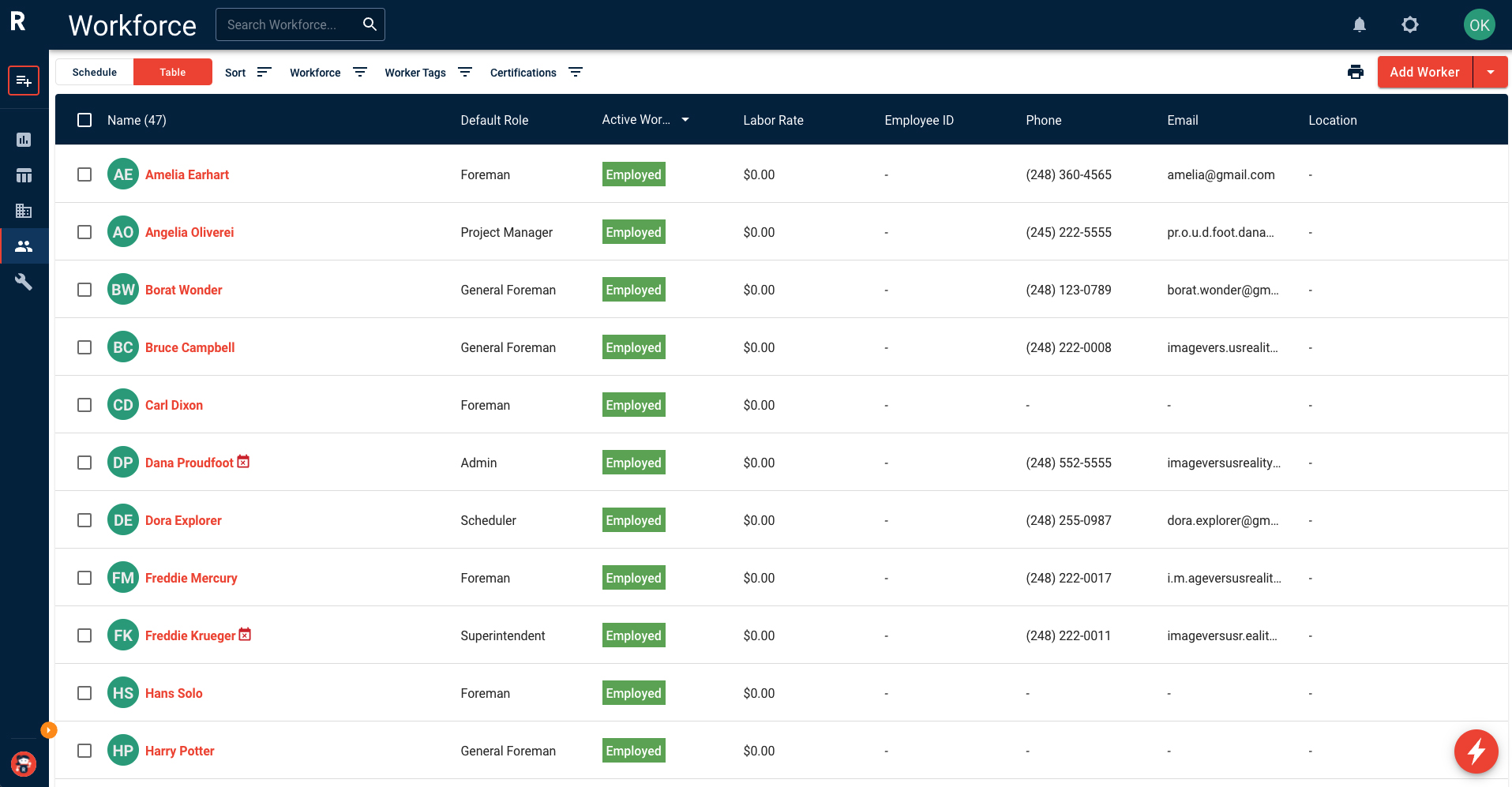Click the DE avatar for Dora Explorer
Image resolution: width=1512 pixels, height=787 pixels.
coord(123,519)
